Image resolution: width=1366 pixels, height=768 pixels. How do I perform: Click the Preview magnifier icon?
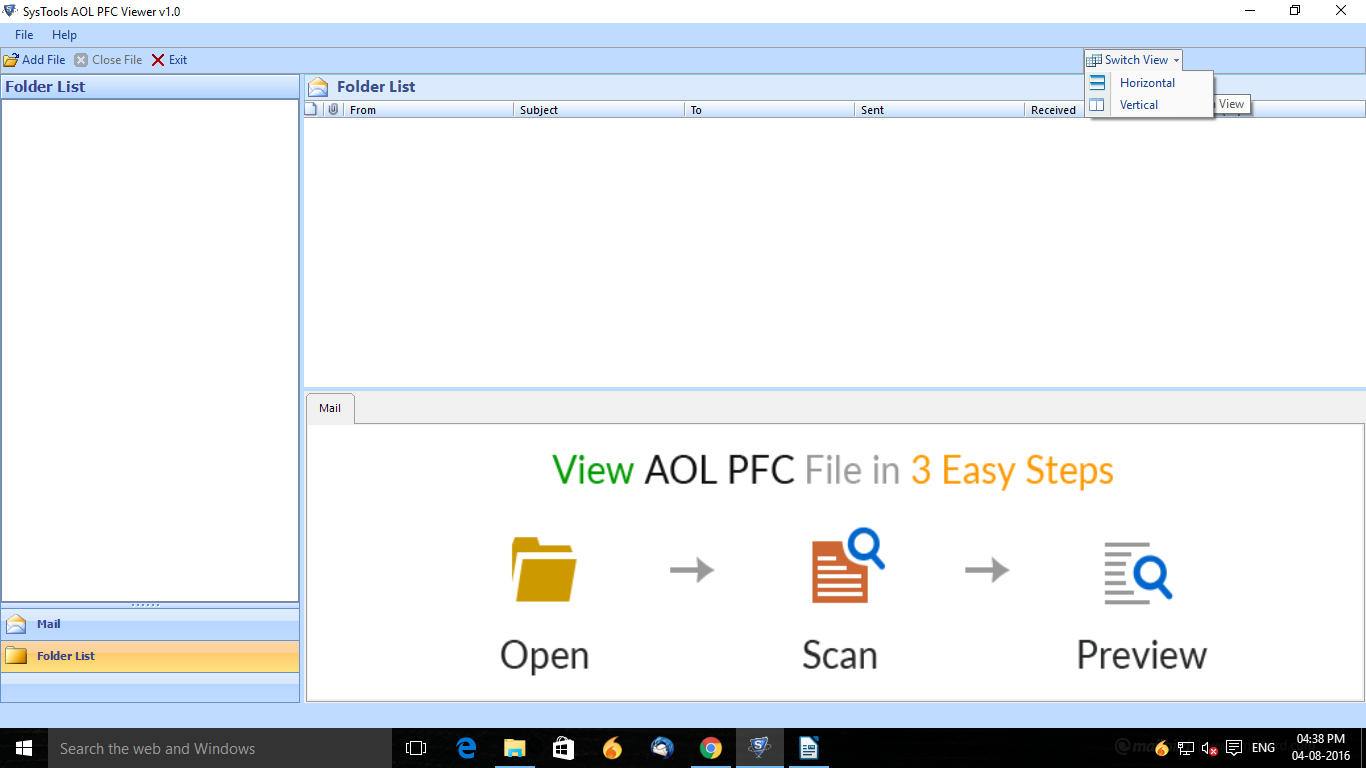1137,573
